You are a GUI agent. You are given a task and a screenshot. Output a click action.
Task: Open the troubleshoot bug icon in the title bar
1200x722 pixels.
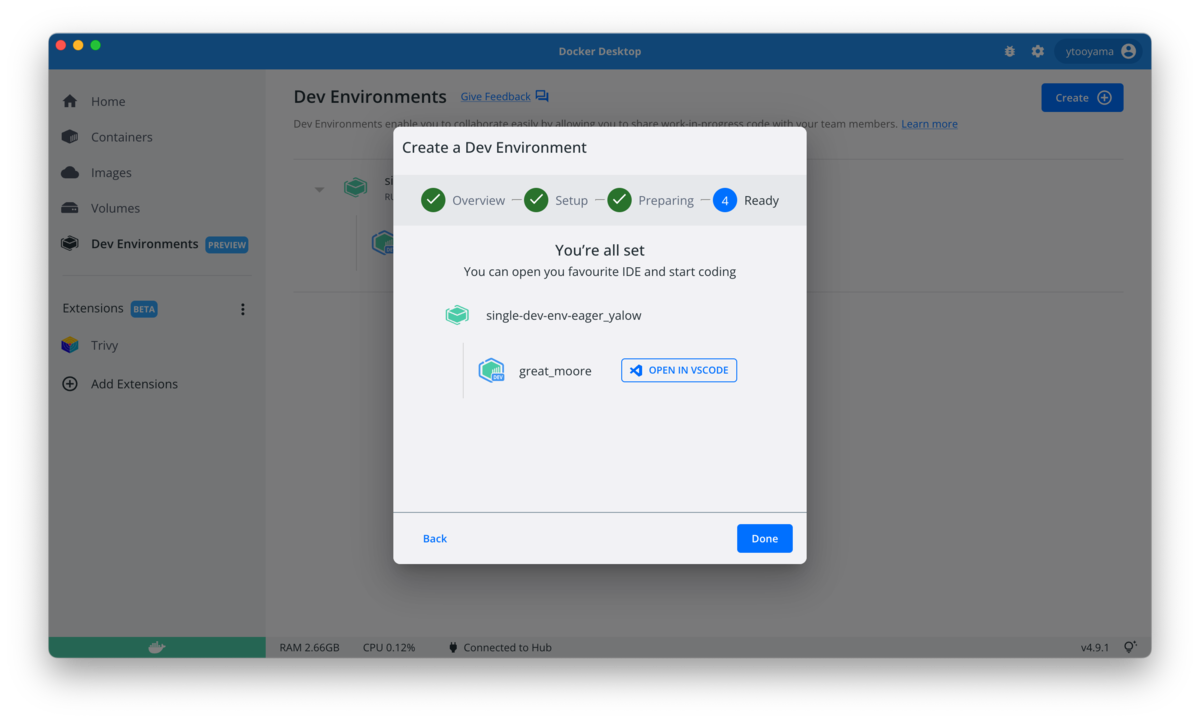click(1010, 51)
